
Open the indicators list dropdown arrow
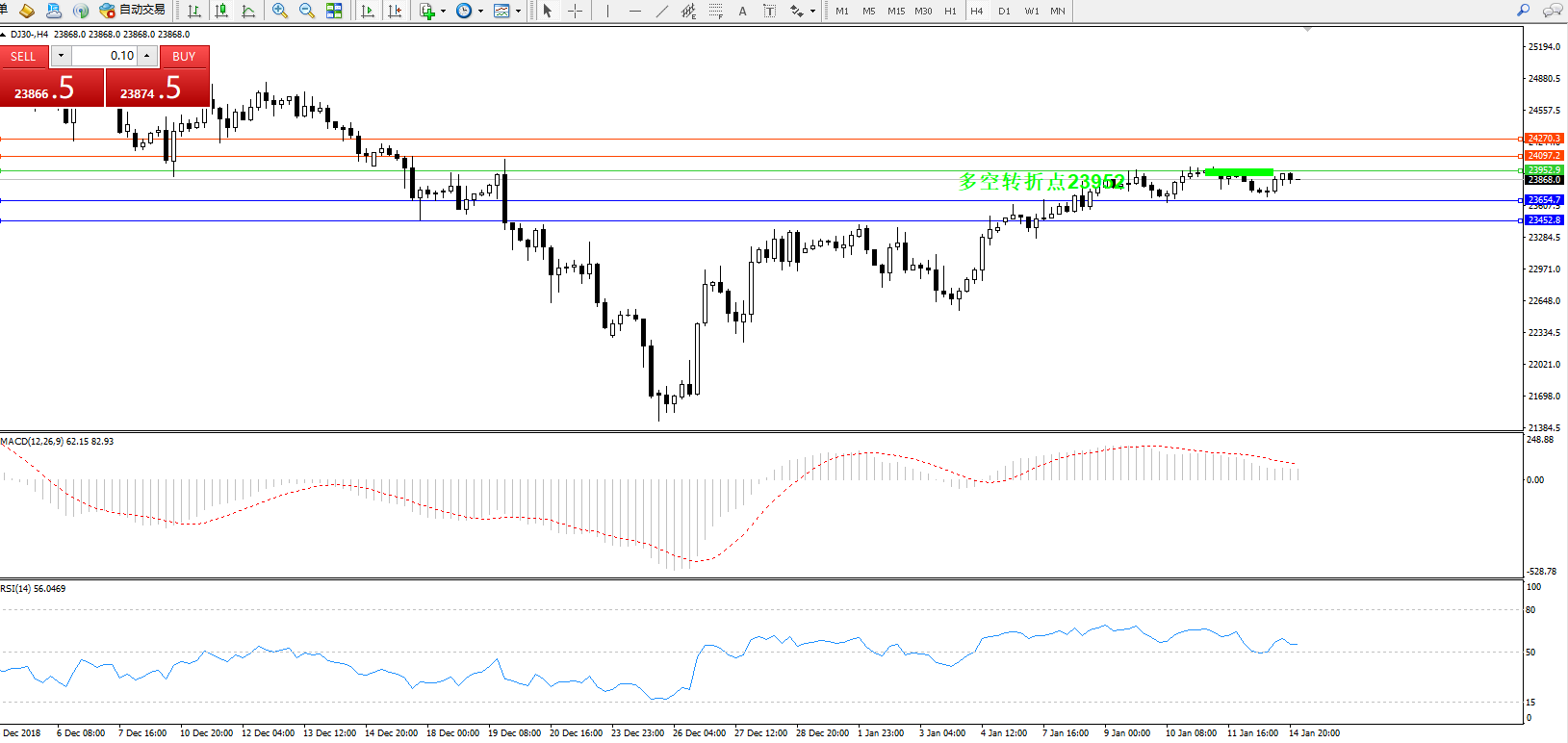(x=443, y=12)
